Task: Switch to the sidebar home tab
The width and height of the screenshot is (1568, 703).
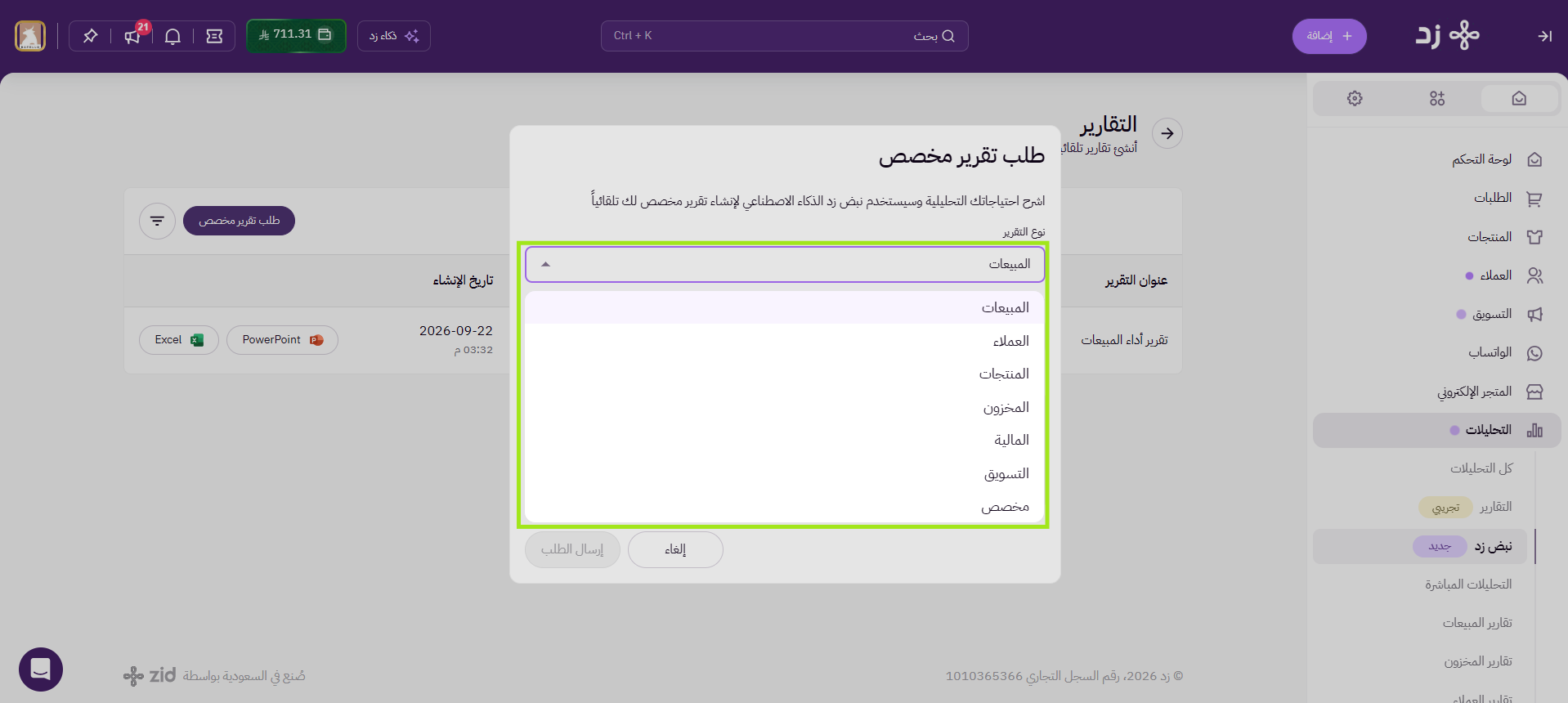Action: (x=1519, y=98)
